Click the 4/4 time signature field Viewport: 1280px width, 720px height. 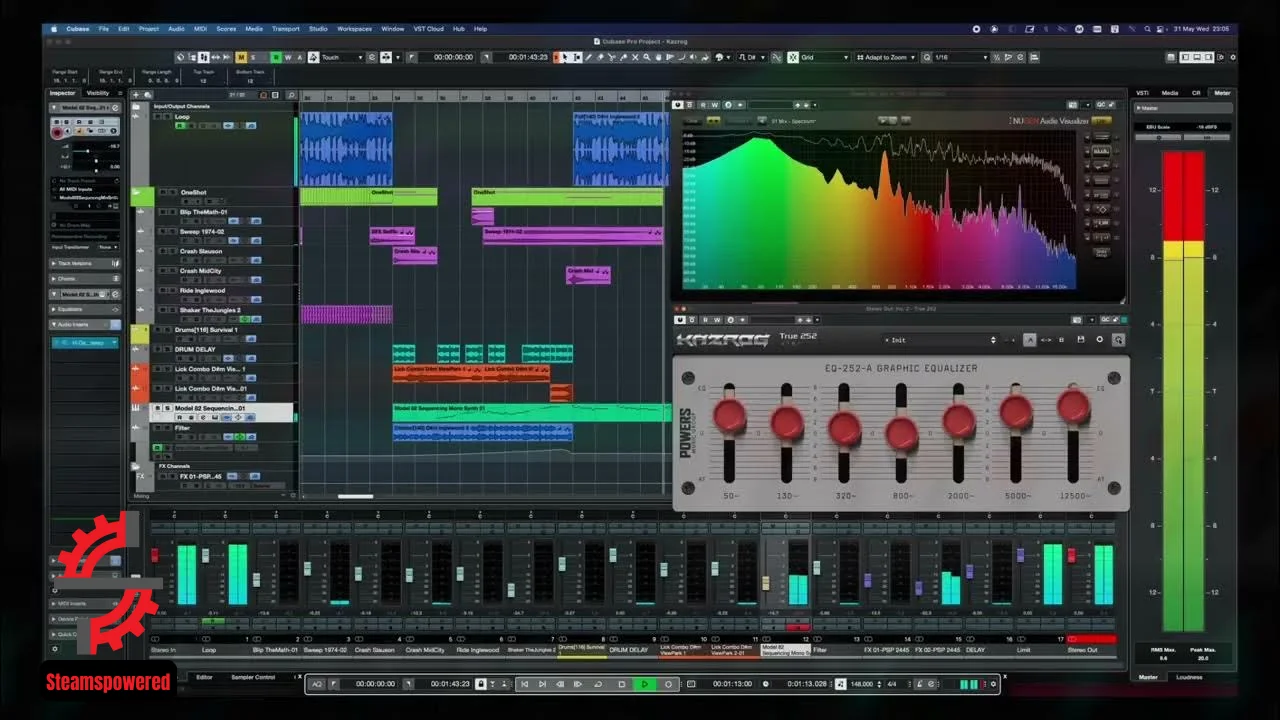(x=892, y=684)
